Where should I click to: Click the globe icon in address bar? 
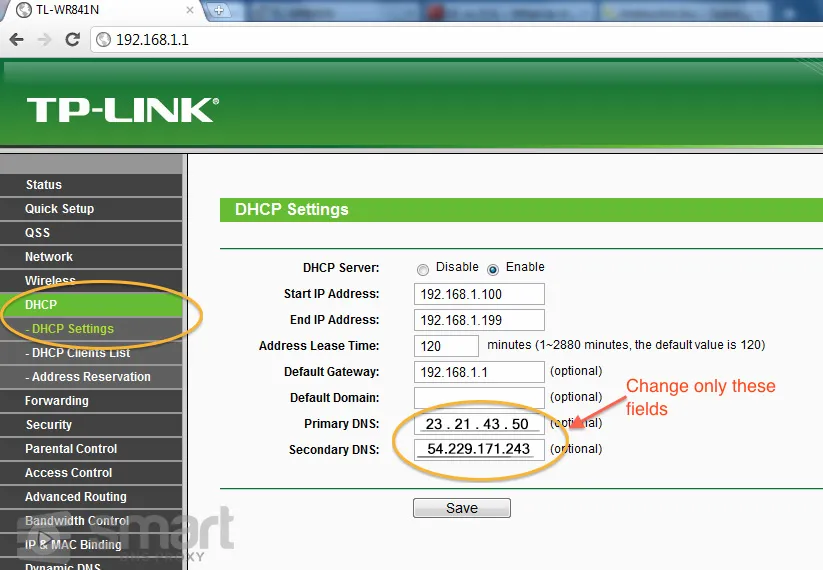103,40
